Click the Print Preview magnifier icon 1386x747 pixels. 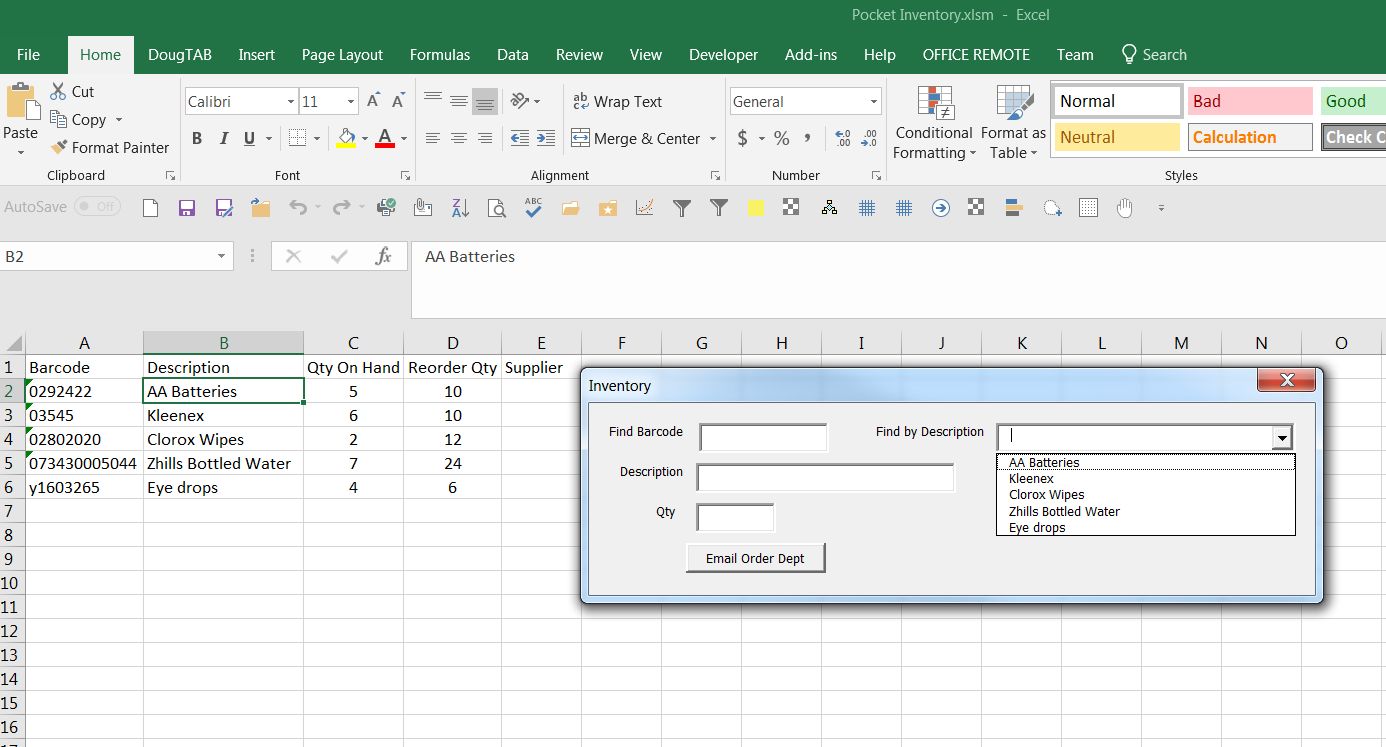tap(496, 208)
